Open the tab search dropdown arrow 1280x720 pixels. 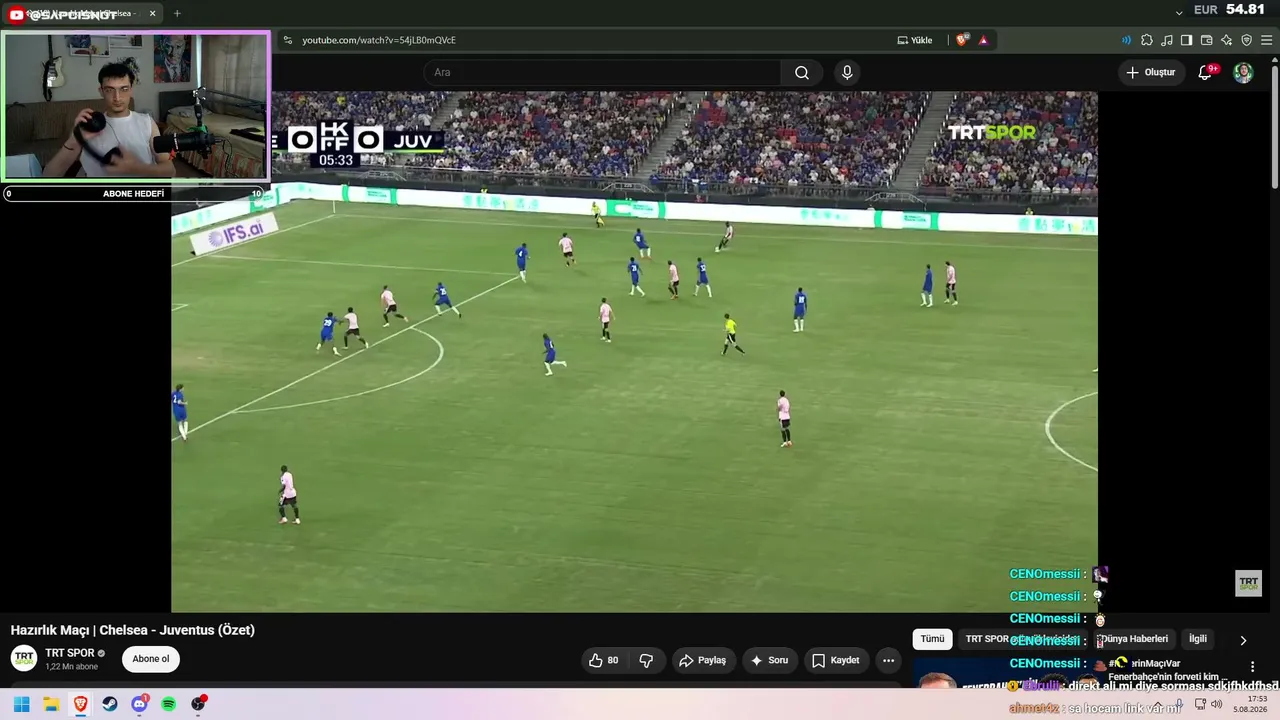coord(1179,12)
